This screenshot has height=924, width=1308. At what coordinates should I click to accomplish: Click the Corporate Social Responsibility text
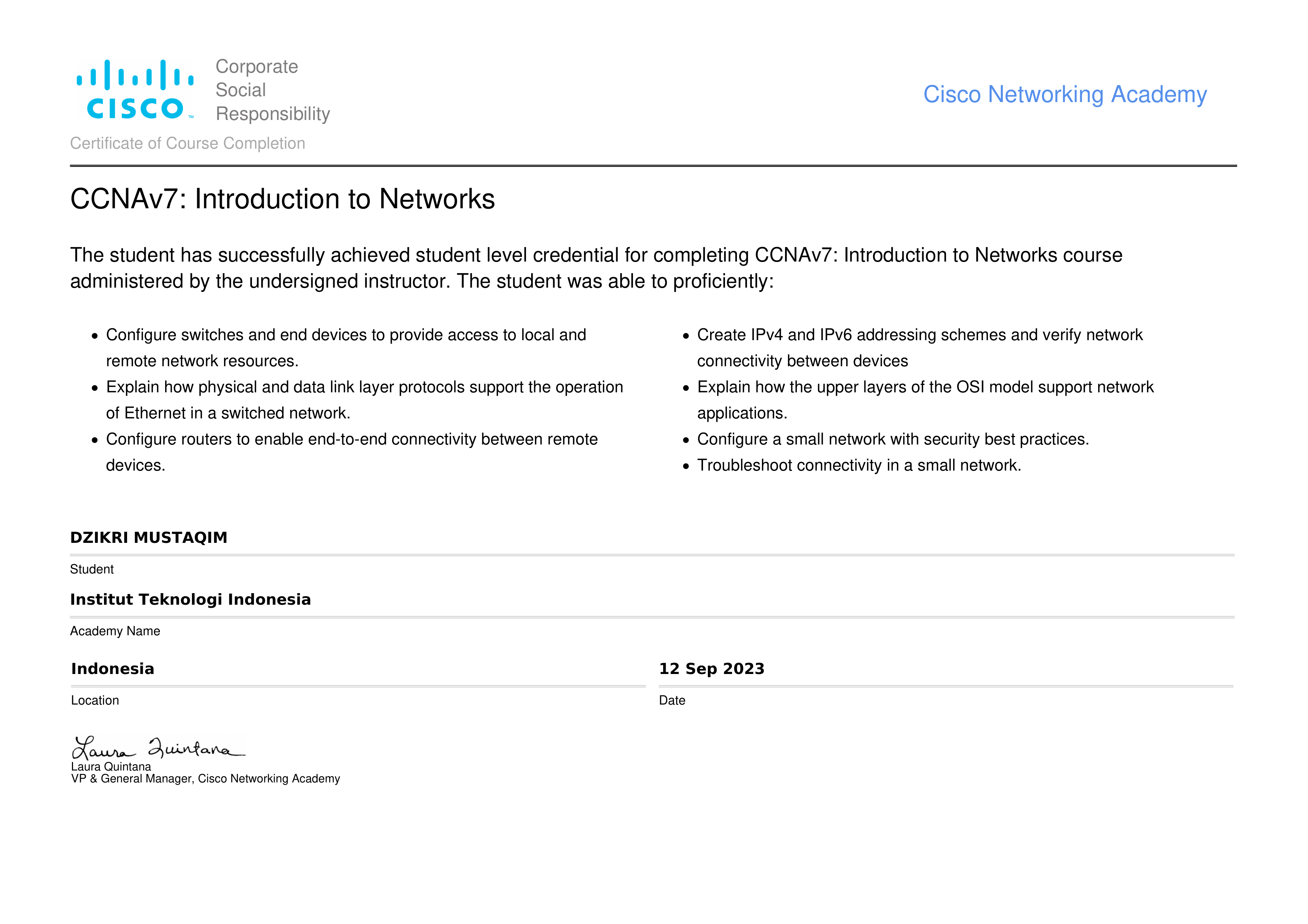coord(272,90)
